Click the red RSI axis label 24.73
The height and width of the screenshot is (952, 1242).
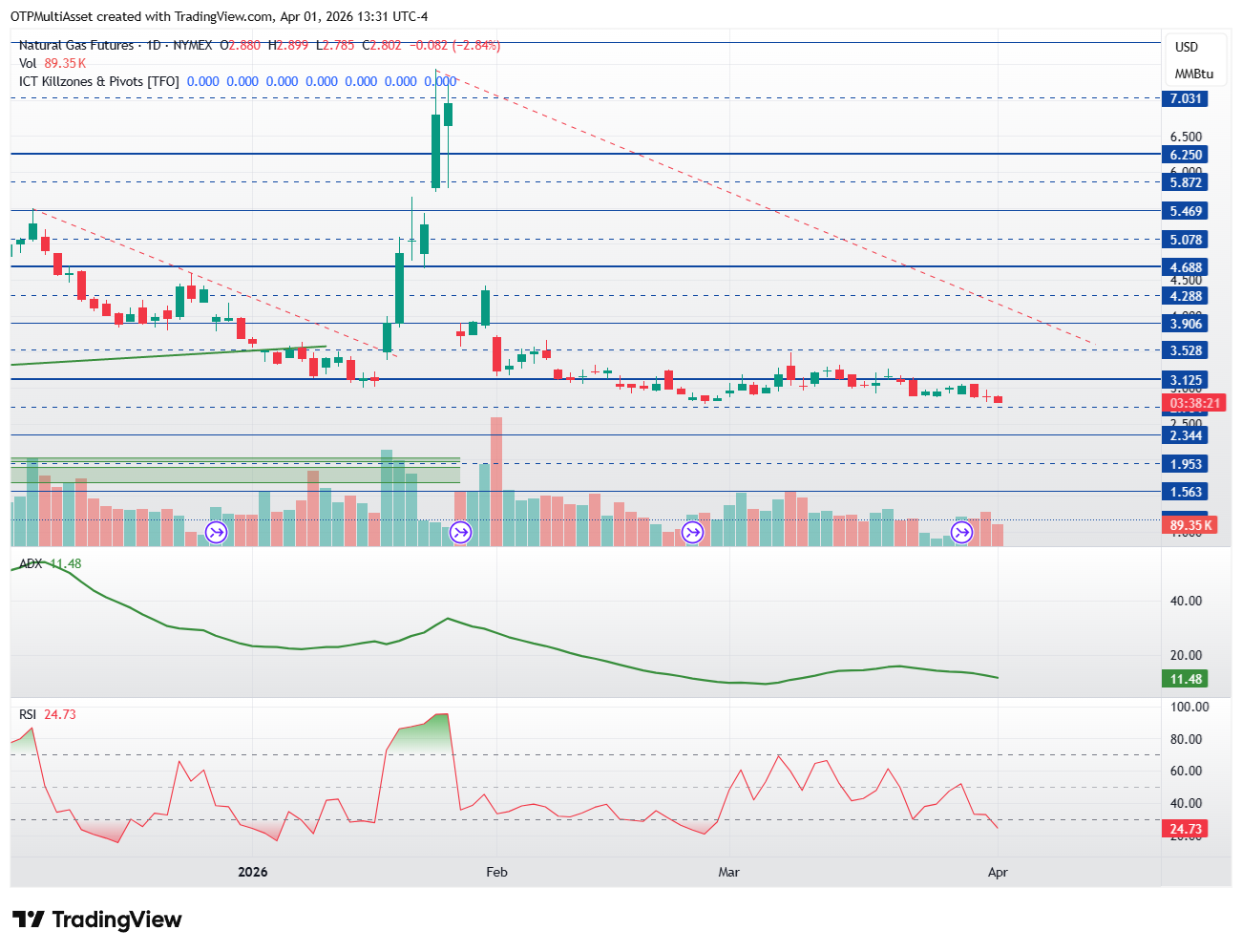(1186, 829)
